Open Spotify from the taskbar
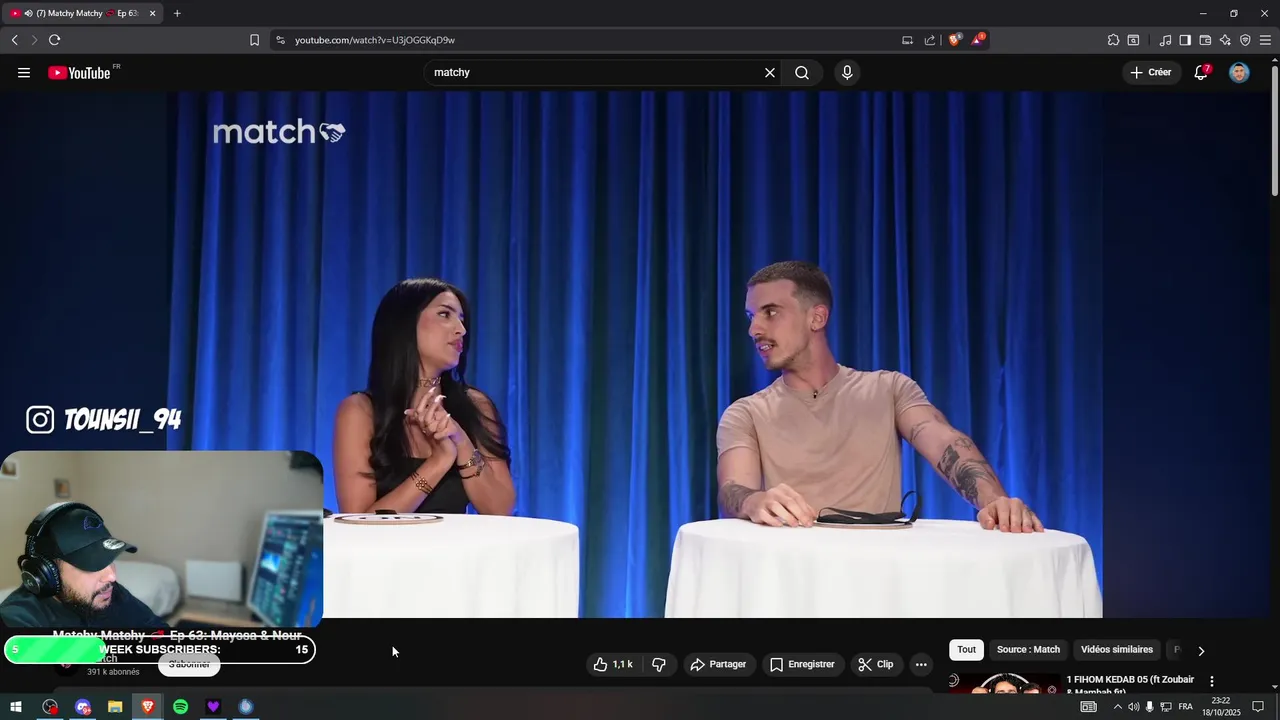This screenshot has height=720, width=1280. pos(180,707)
